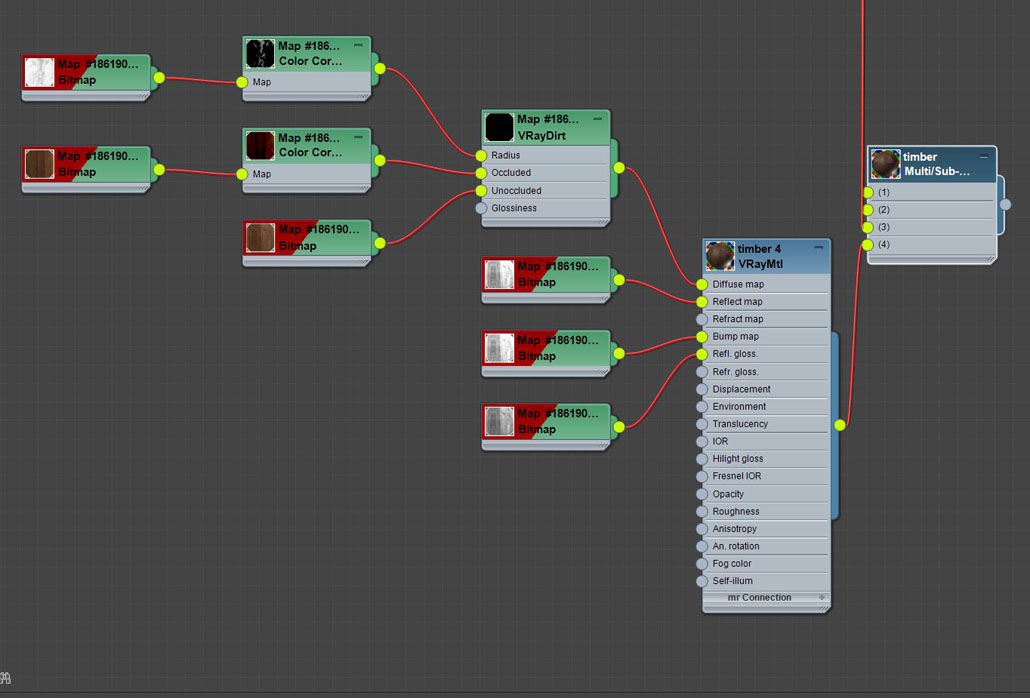Collapse the Color Correction node with the black thumbnail

point(358,45)
